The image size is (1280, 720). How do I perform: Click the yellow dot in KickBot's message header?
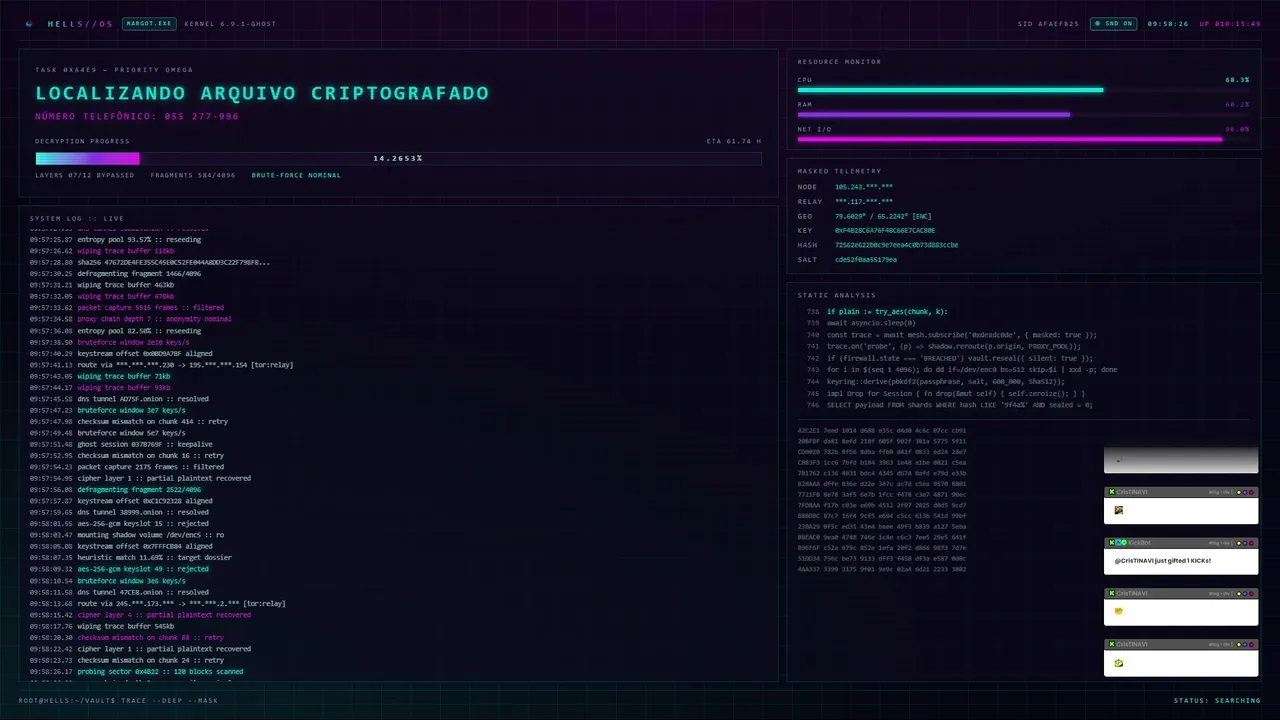click(1239, 543)
